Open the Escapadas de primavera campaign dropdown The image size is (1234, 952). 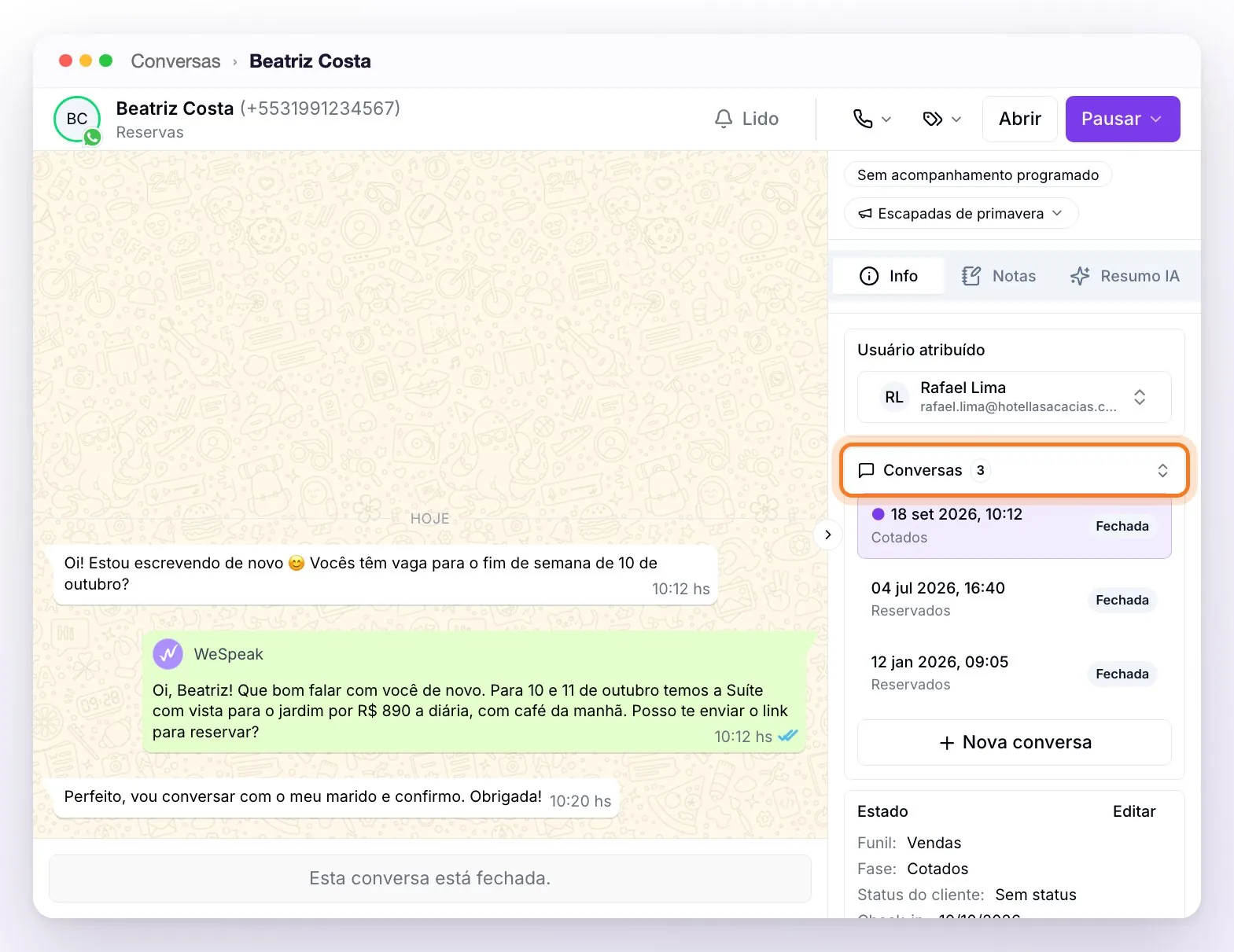click(x=961, y=214)
